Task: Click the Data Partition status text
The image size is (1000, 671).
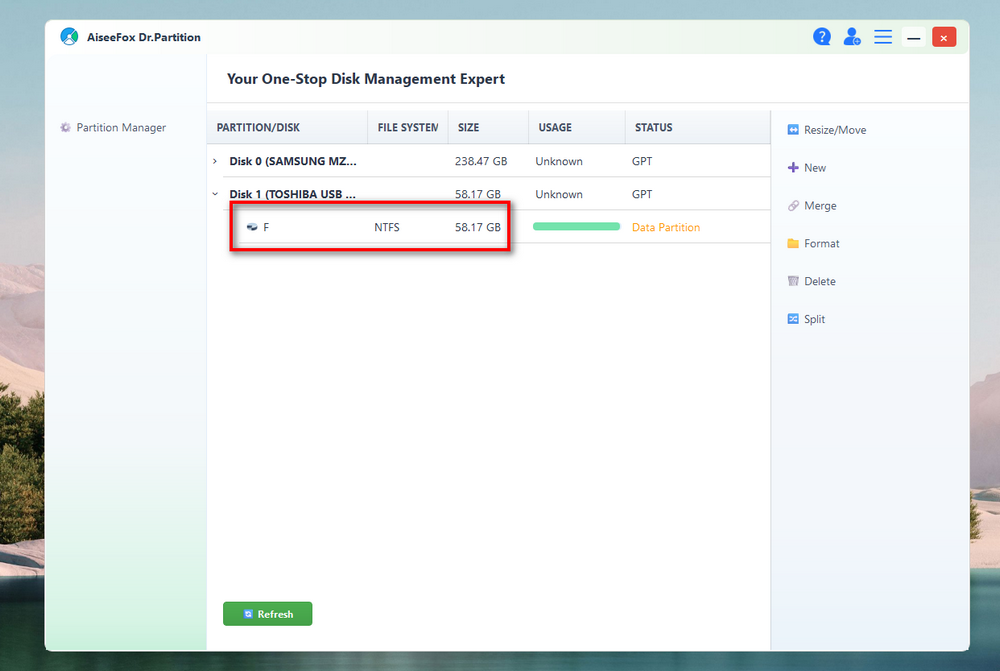Action: coord(666,228)
